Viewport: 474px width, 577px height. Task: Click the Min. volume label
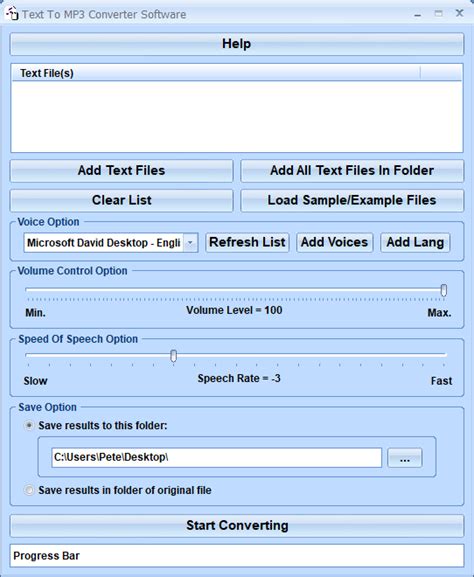click(35, 313)
